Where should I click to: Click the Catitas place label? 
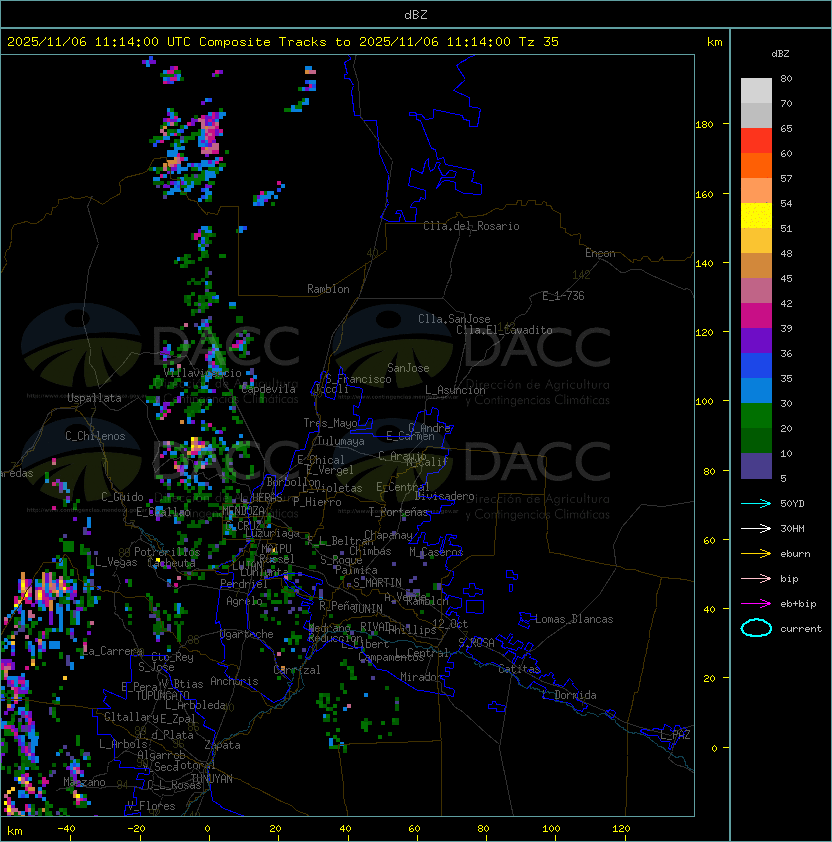pos(519,669)
